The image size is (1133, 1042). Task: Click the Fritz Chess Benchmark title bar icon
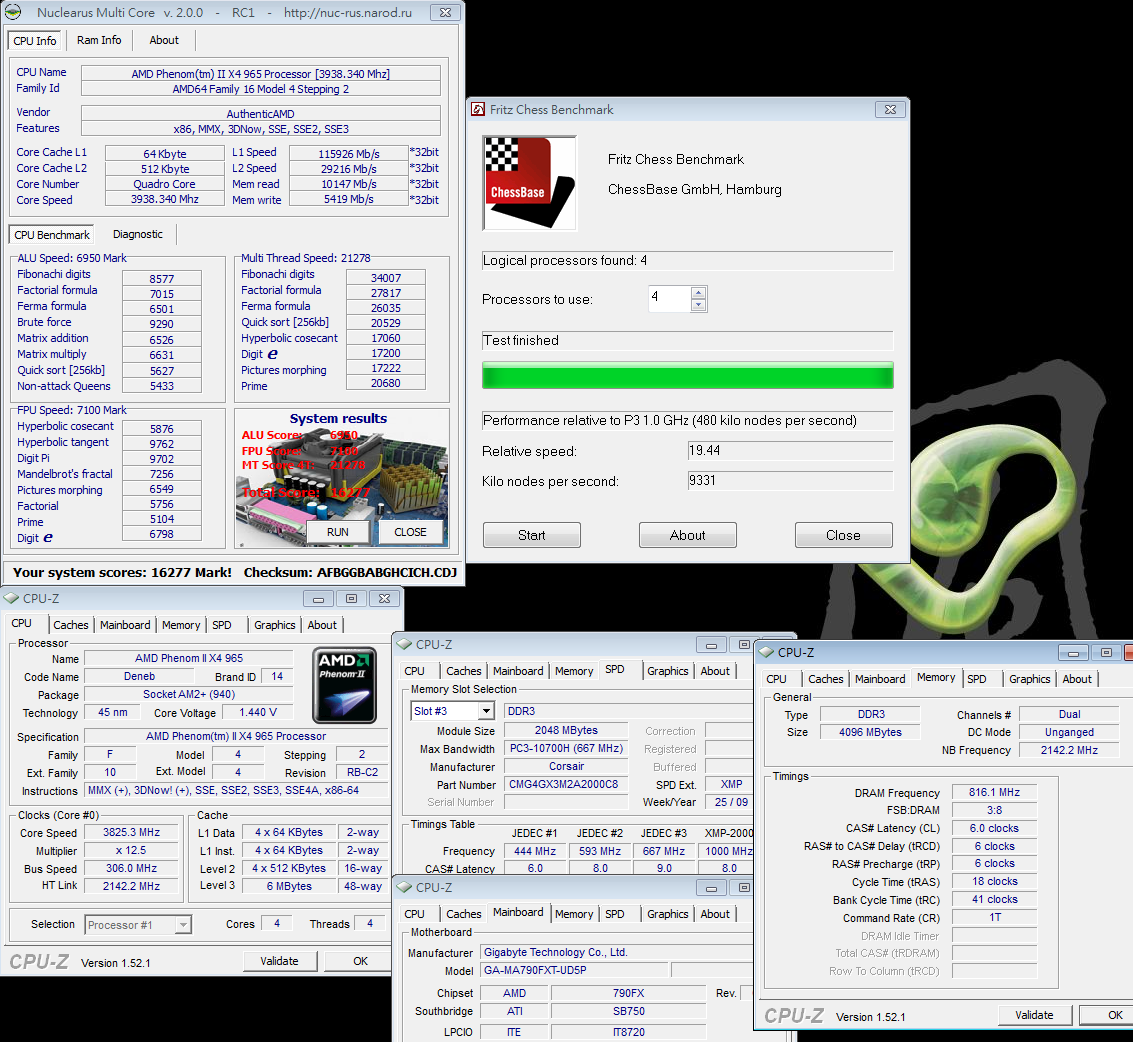pos(478,110)
